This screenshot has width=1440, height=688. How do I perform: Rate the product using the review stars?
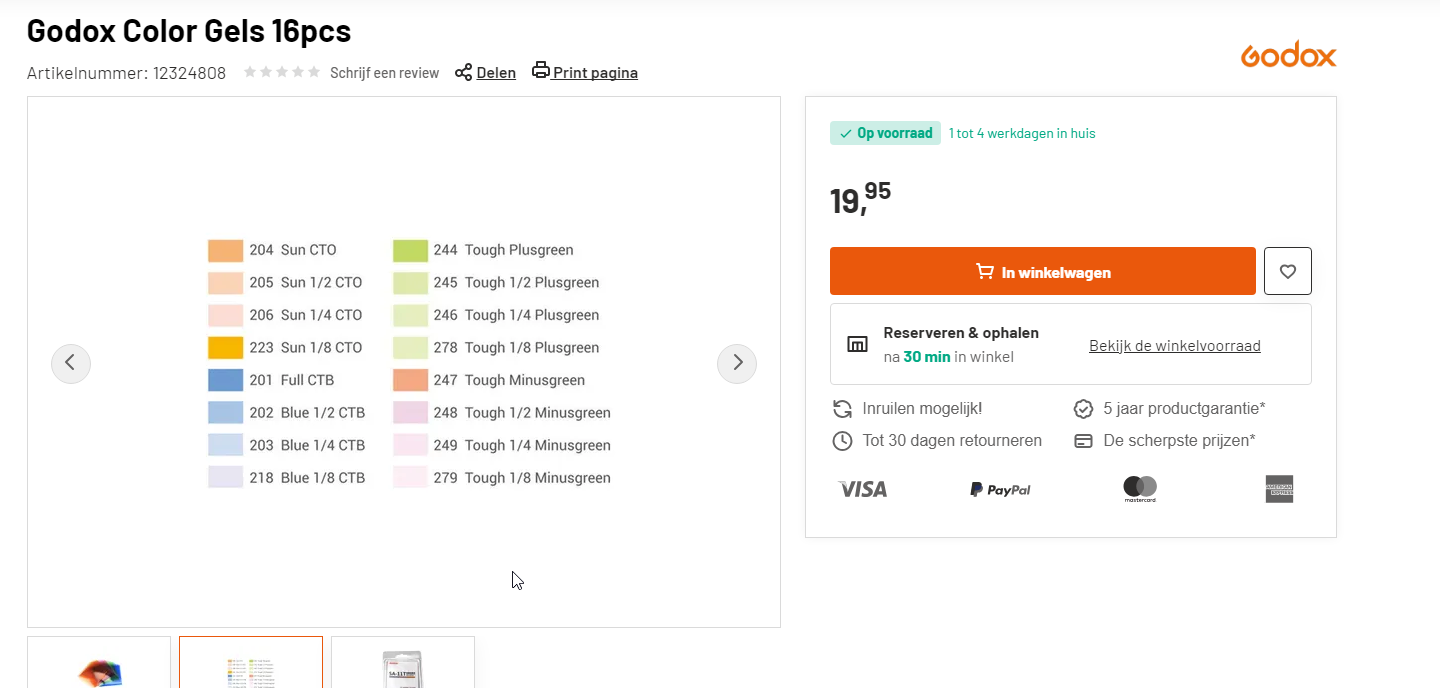tap(282, 72)
